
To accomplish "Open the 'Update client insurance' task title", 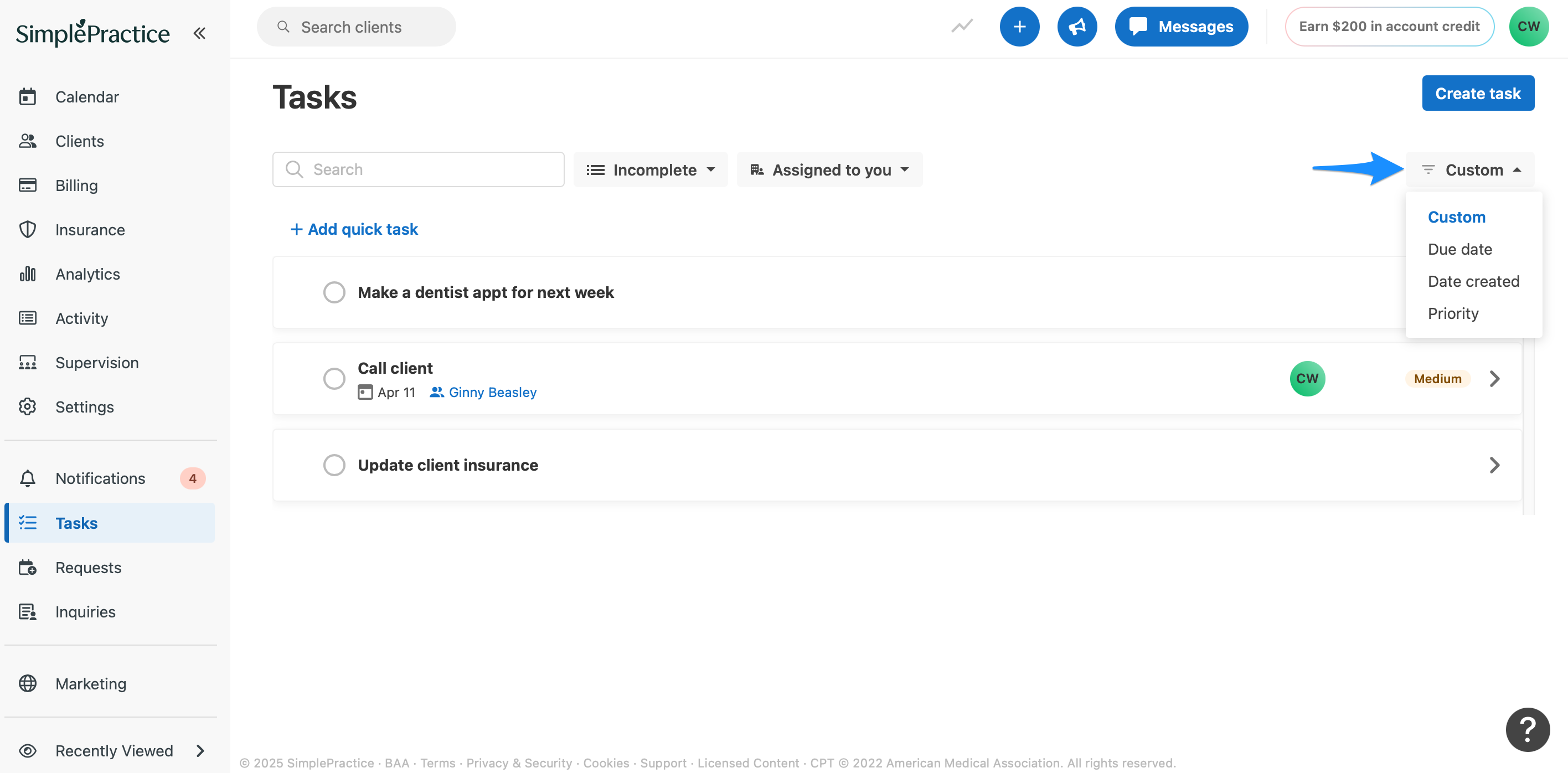I will tap(448, 465).
